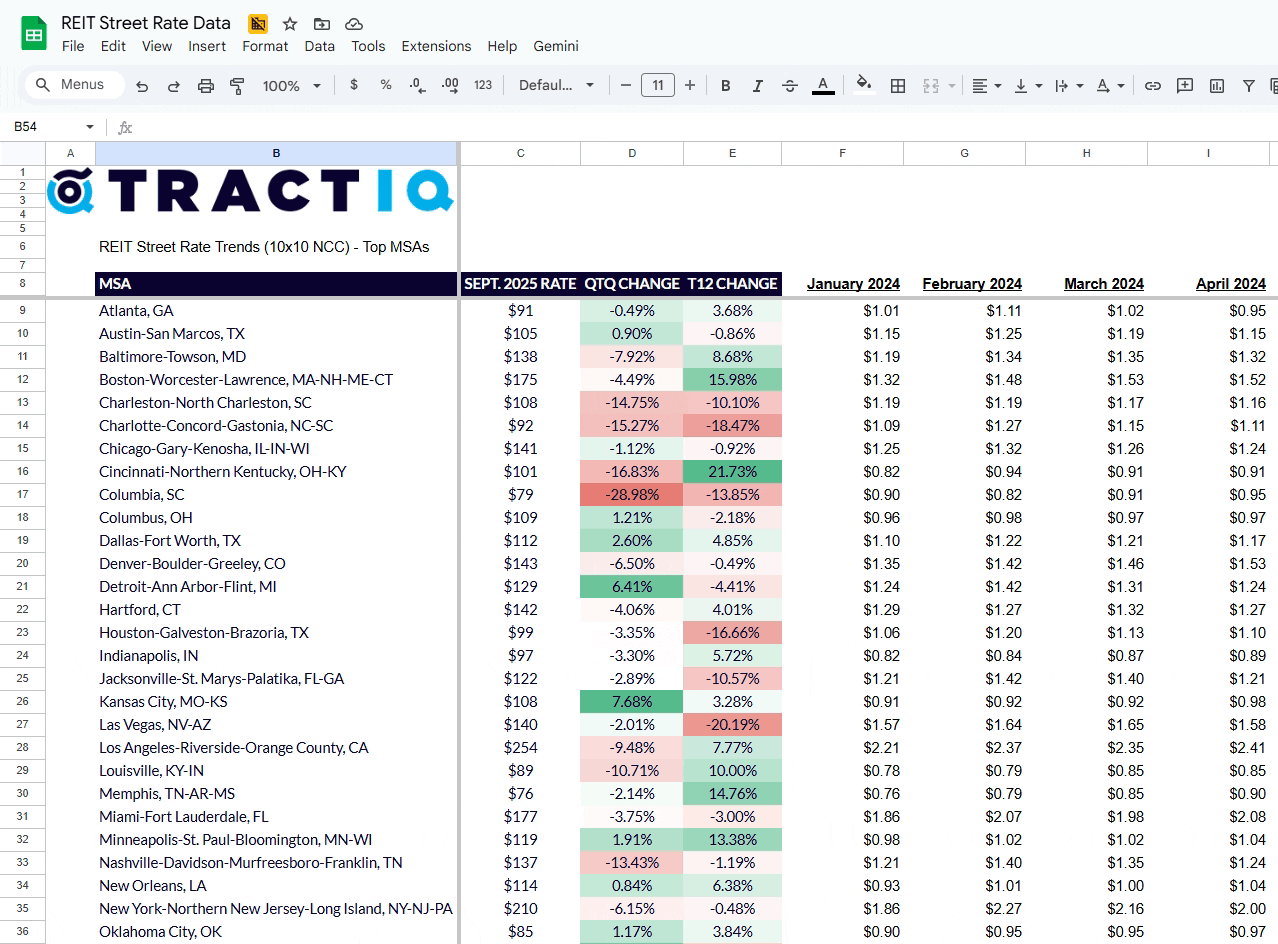Toggle bold formatting
The height and width of the screenshot is (944, 1278).
[x=726, y=86]
